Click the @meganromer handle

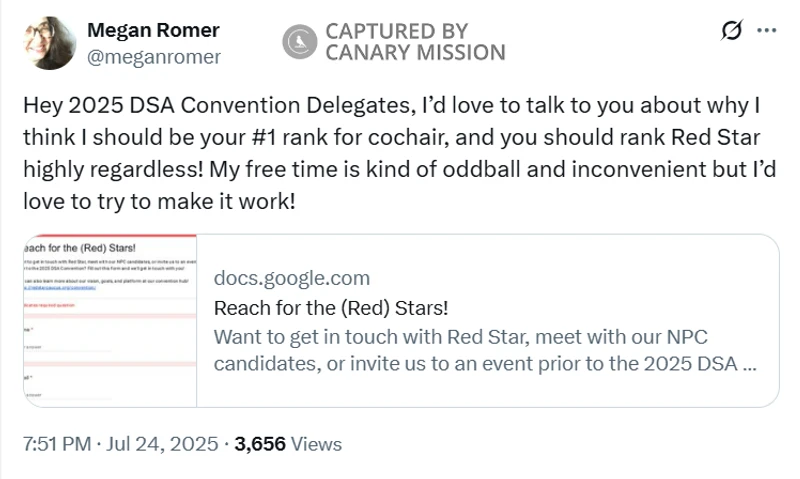coord(154,56)
